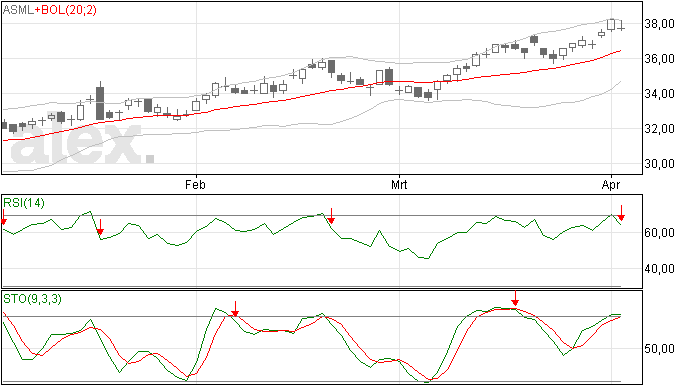The height and width of the screenshot is (387, 690).
Task: Click the Feb month label
Action: pyautogui.click(x=195, y=184)
